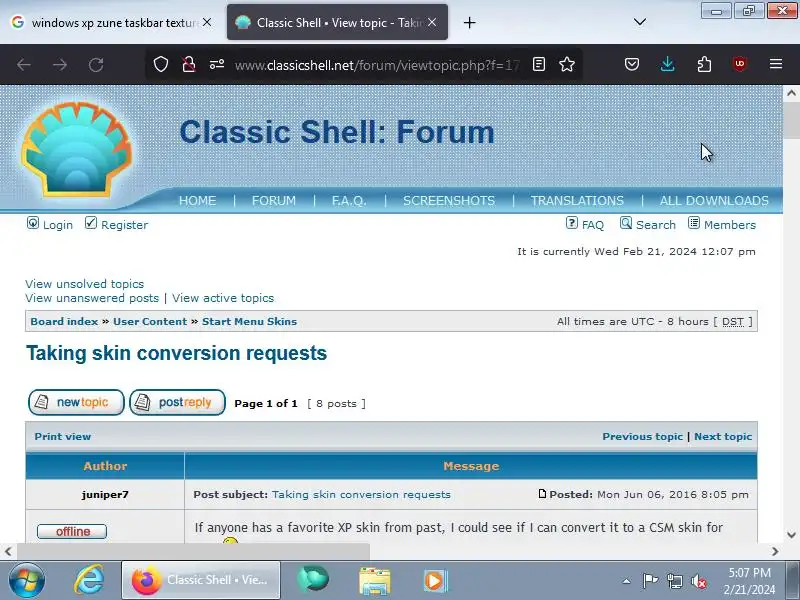The width and height of the screenshot is (800, 600).
Task: Open the post subject link Taking skin conversion requests
Action: [x=361, y=494]
